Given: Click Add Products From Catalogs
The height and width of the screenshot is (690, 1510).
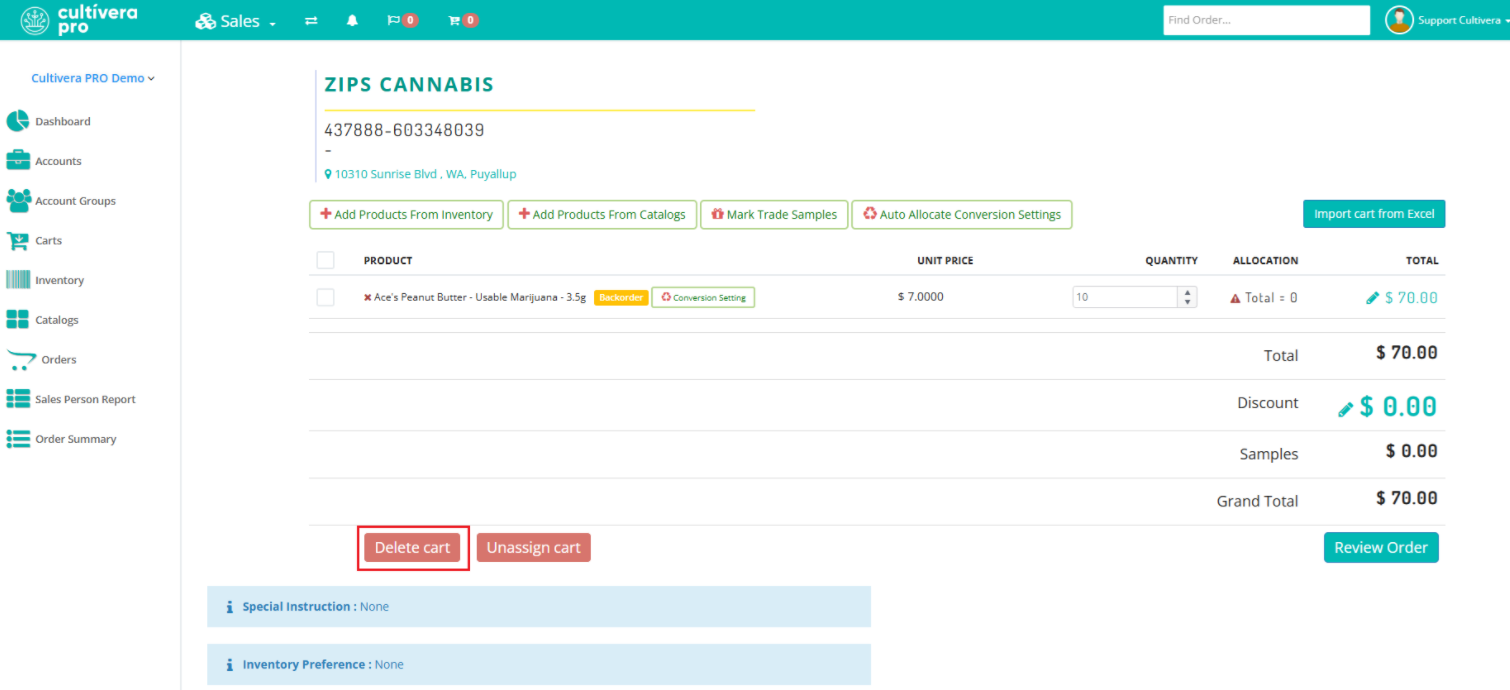Looking at the screenshot, I should click(x=602, y=215).
